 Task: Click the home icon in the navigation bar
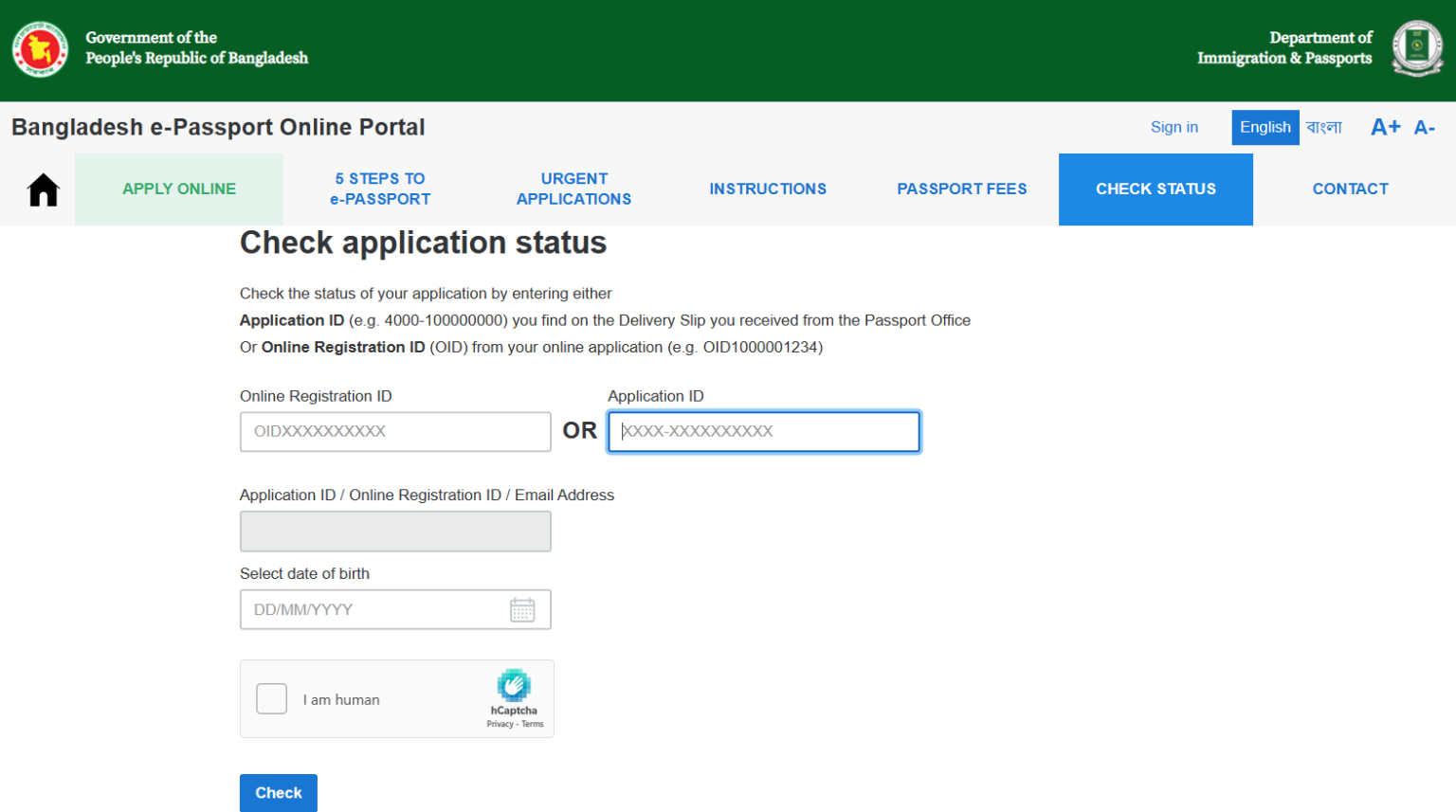43,189
